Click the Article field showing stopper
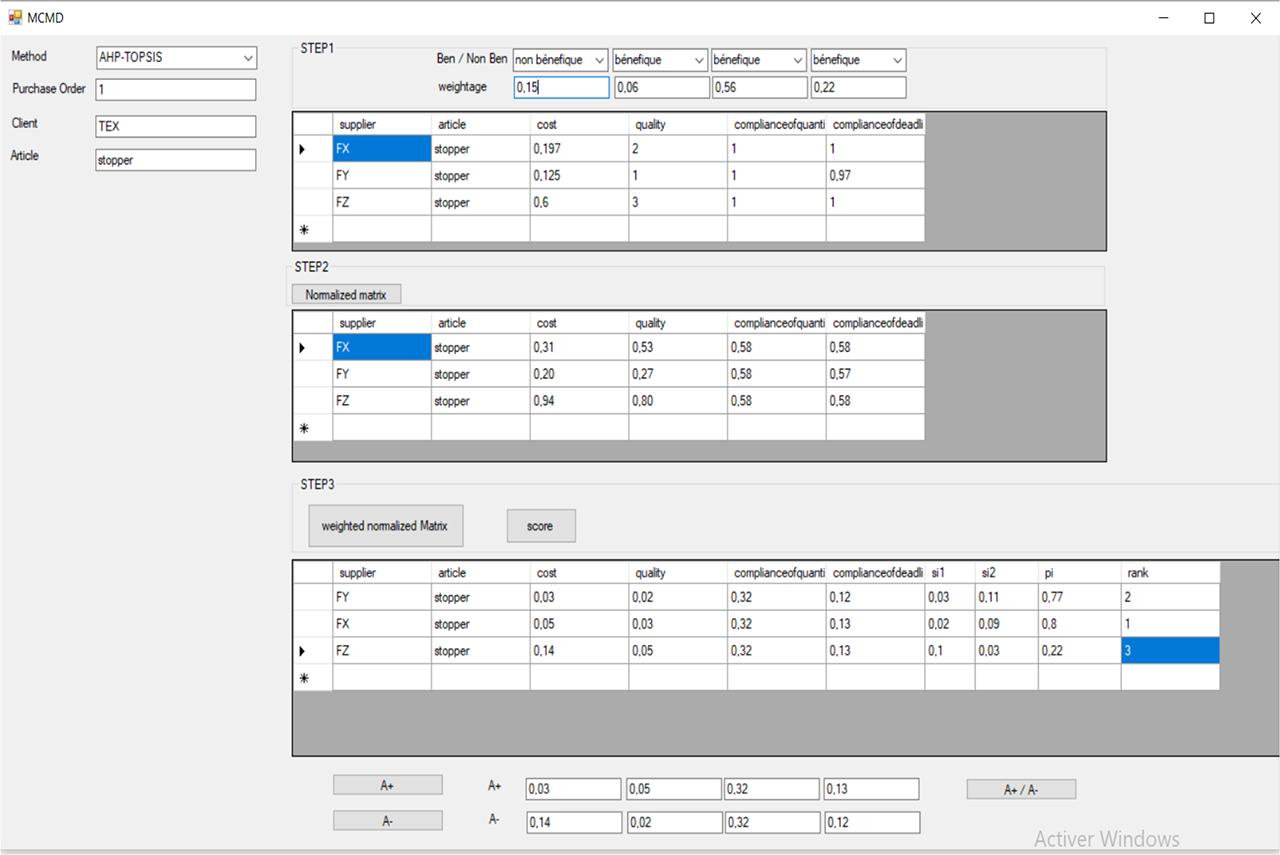The image size is (1280, 855). 175,159
